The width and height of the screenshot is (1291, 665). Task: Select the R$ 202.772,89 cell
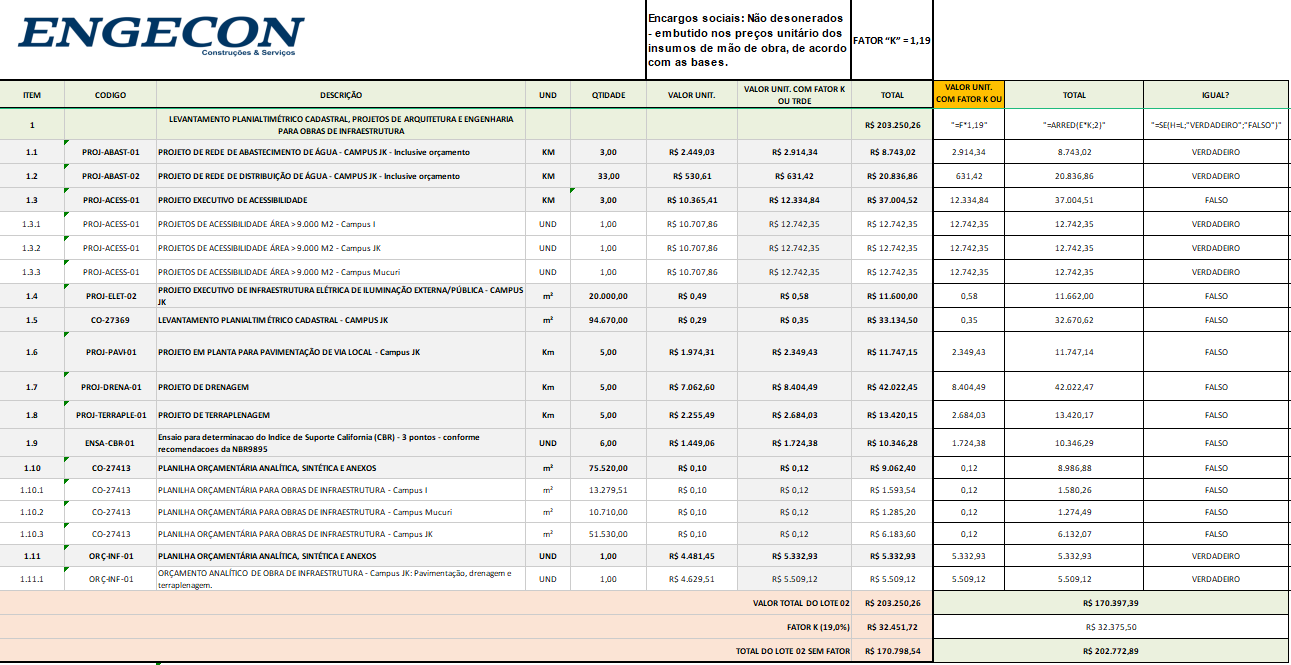(1110, 651)
